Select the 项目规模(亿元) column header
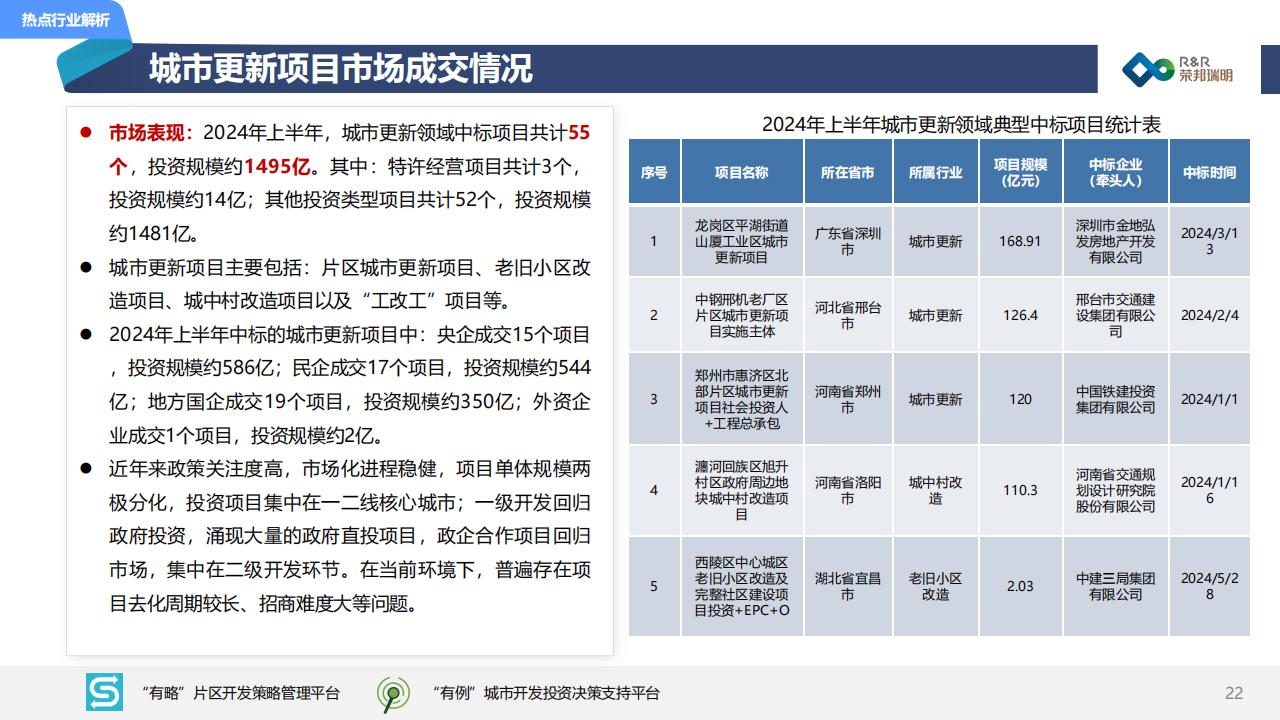1280x720 pixels. [1020, 172]
